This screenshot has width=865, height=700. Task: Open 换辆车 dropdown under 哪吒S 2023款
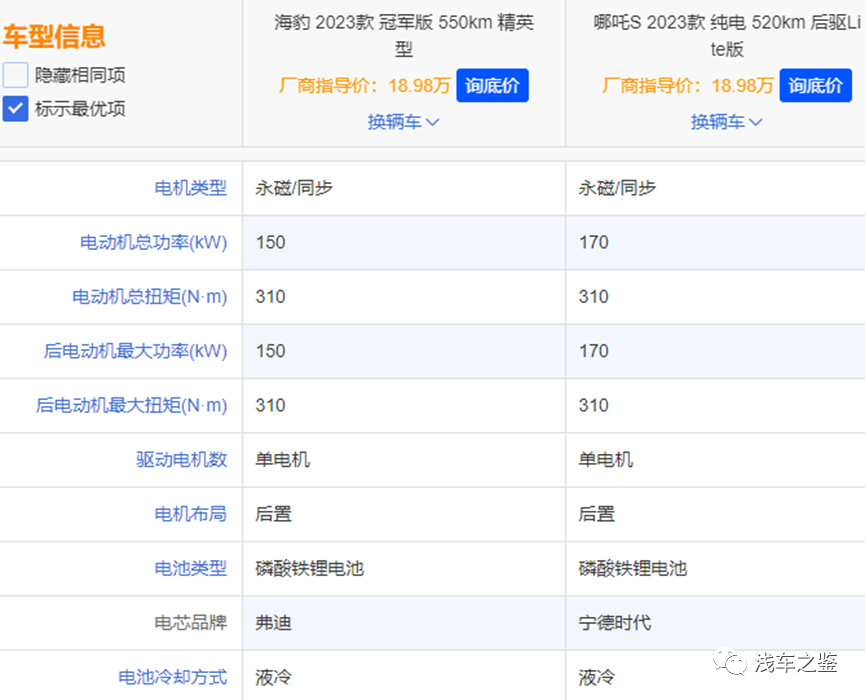727,121
